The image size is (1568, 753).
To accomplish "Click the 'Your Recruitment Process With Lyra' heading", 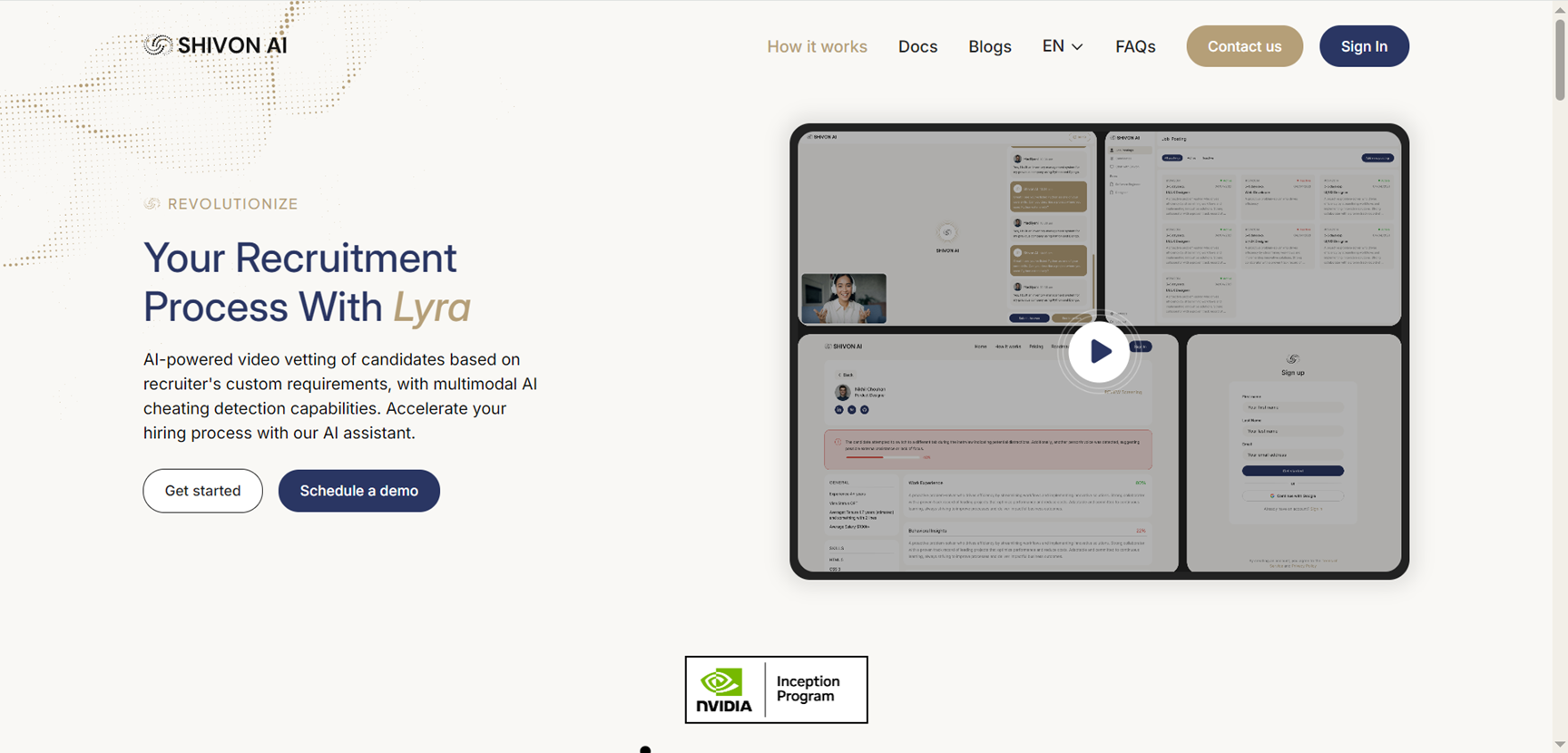I will tap(307, 282).
